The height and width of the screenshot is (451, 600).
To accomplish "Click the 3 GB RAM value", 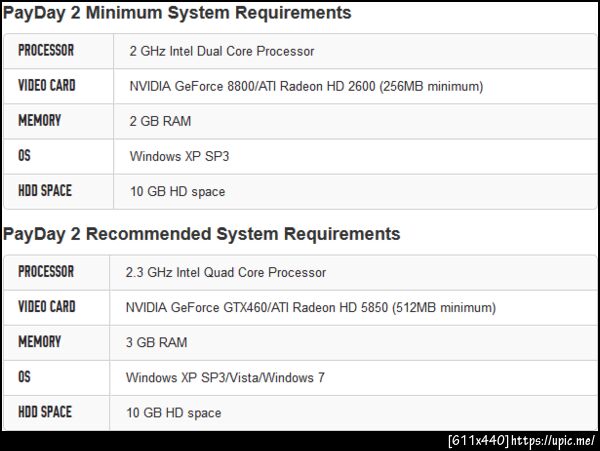I will (156, 343).
